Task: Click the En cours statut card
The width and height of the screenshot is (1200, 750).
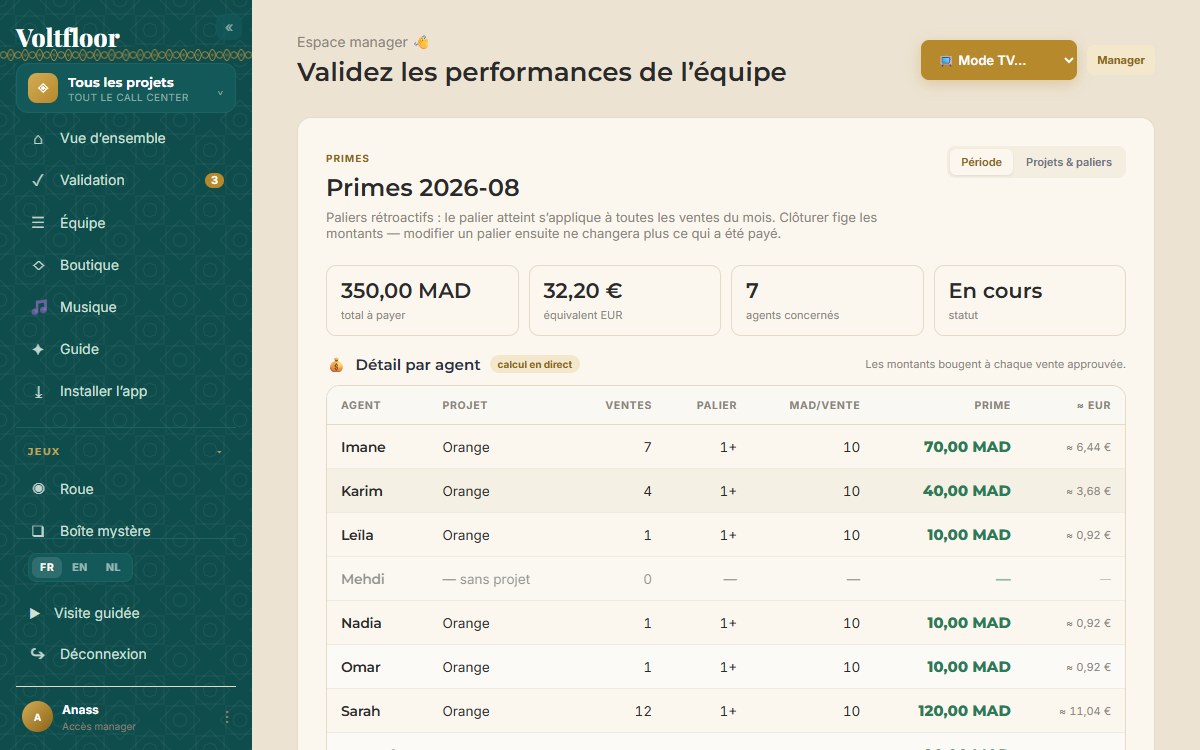Action: (1030, 300)
